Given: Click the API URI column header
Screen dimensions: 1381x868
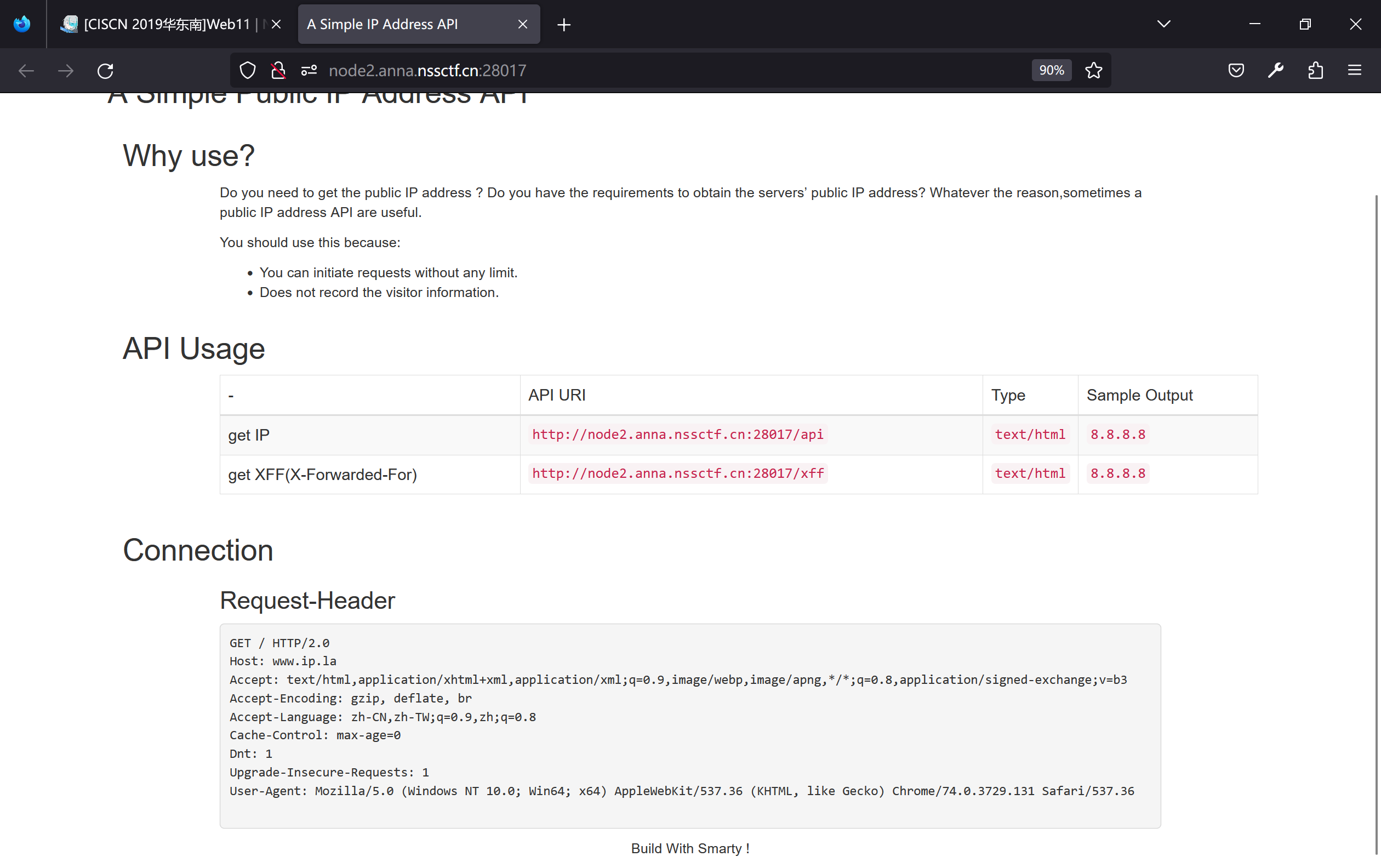Looking at the screenshot, I should (x=751, y=395).
